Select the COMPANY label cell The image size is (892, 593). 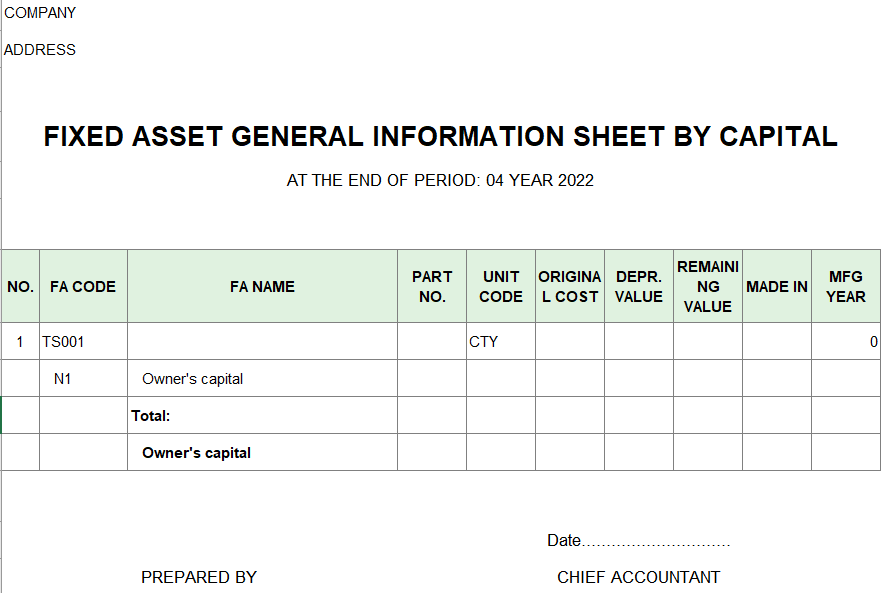pyautogui.click(x=40, y=13)
